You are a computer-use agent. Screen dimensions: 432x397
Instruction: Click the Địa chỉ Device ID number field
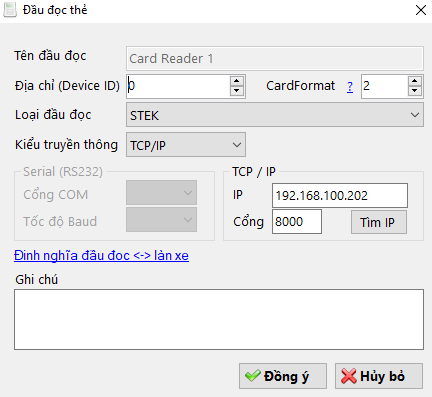coord(178,86)
